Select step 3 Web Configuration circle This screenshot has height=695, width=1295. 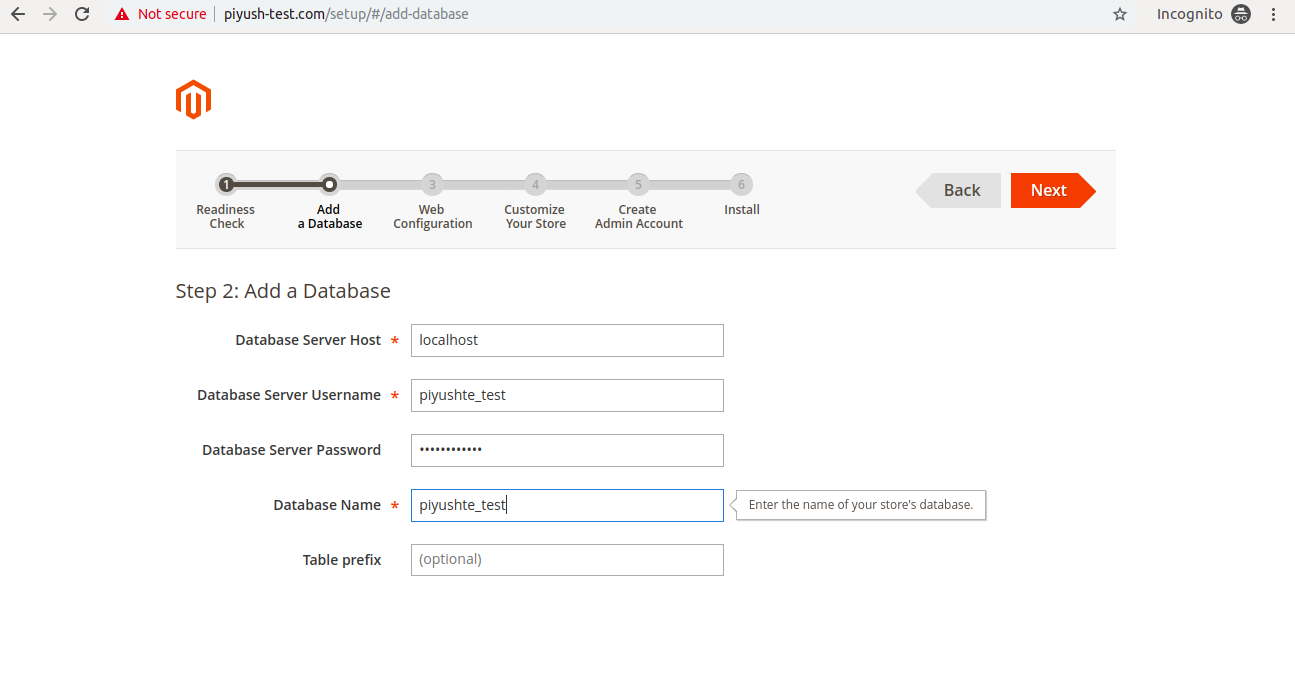coord(432,184)
